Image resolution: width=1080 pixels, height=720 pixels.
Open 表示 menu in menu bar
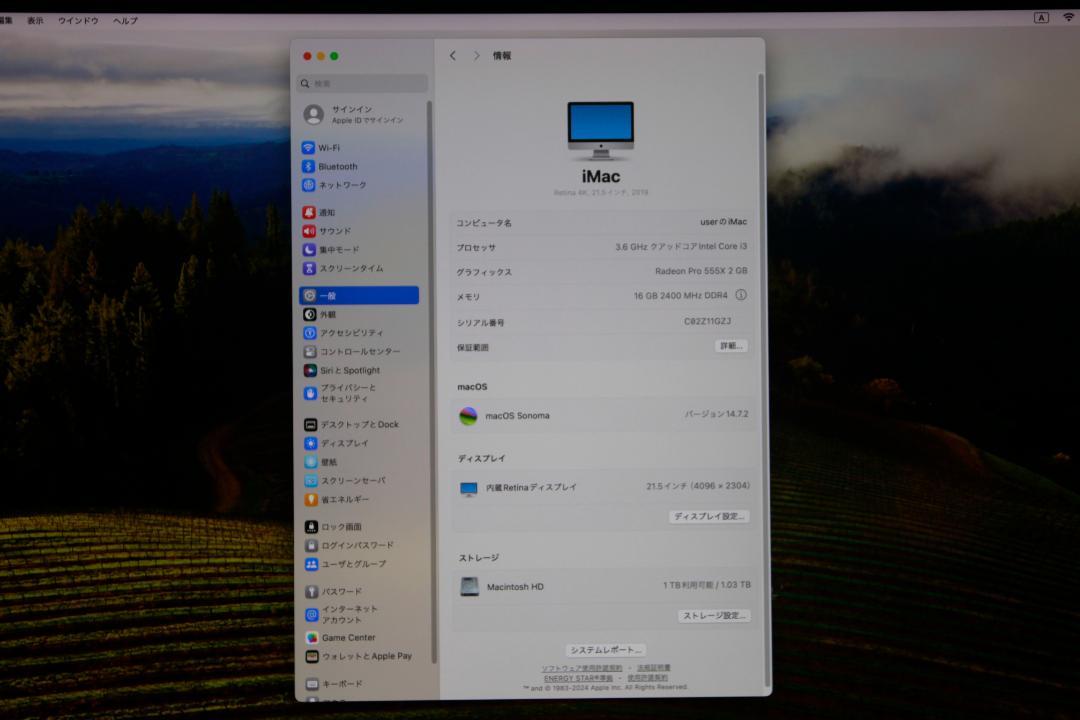(x=35, y=21)
